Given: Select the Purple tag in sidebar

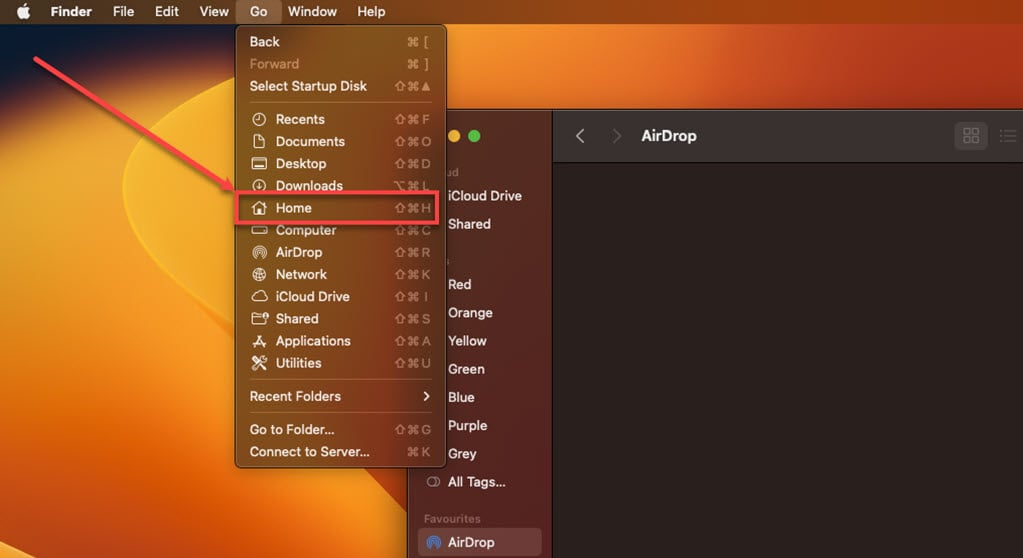Looking at the screenshot, I should point(467,426).
